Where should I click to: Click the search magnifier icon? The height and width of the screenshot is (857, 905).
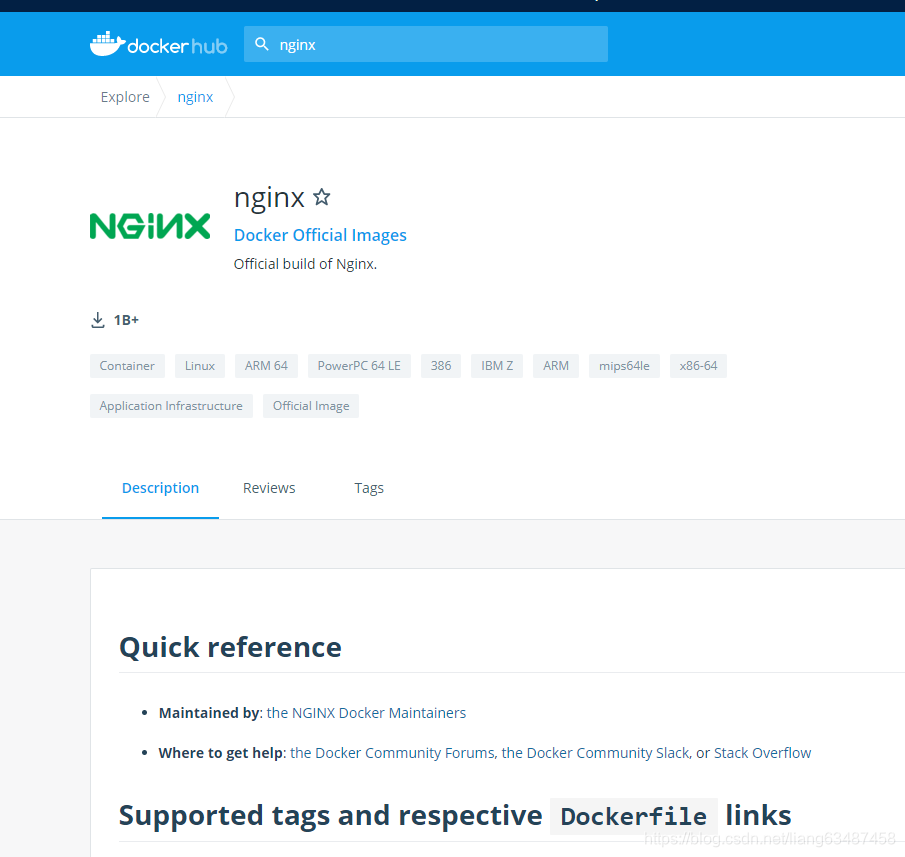click(x=261, y=44)
